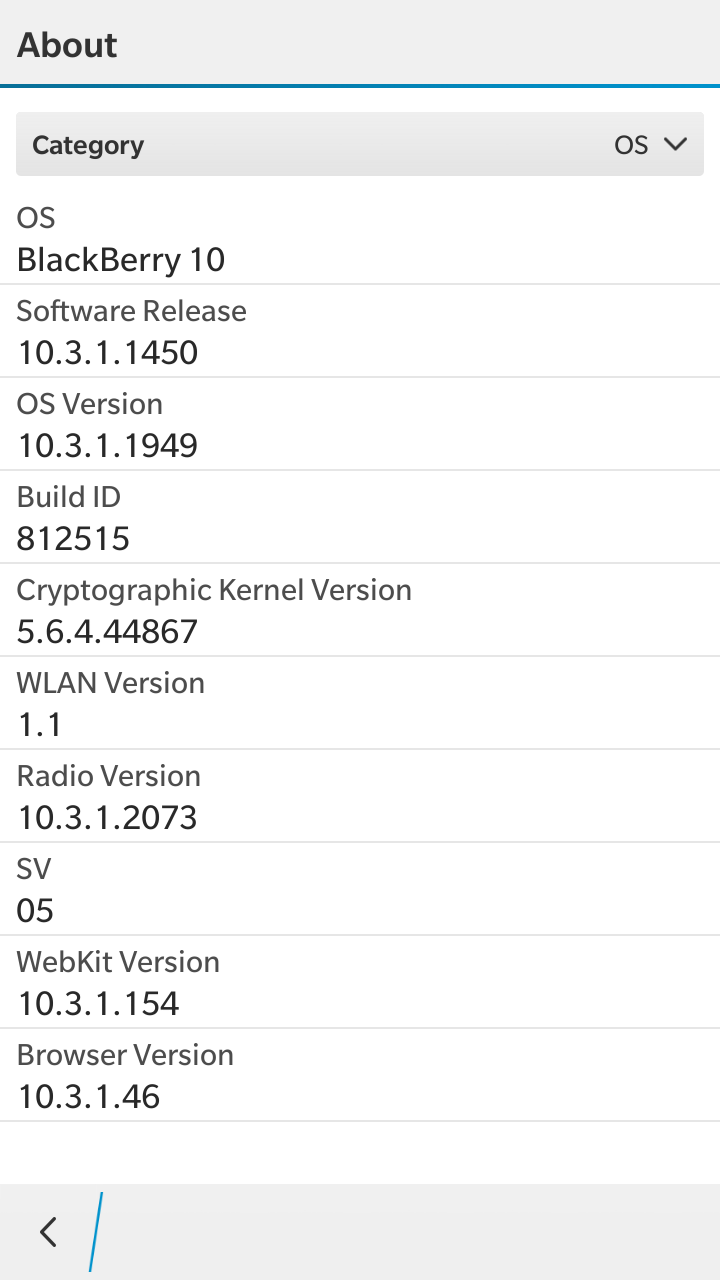The height and width of the screenshot is (1280, 720).
Task: Select the WLAN Version row
Action: [360, 703]
